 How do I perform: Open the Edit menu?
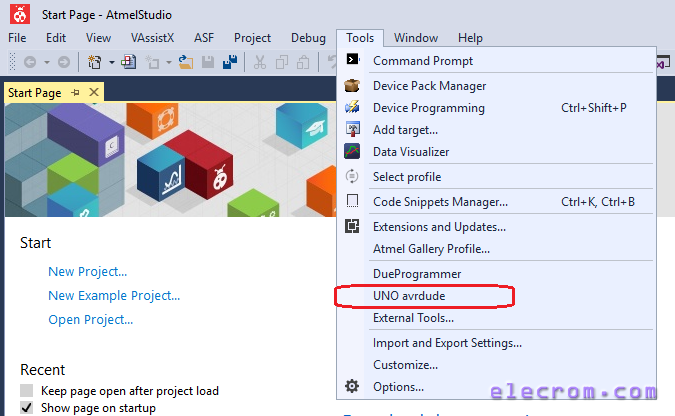[x=56, y=38]
